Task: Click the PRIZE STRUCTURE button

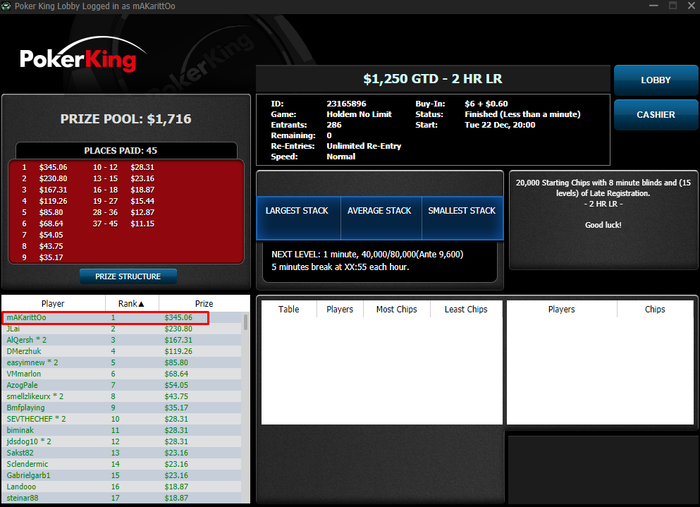Action: tap(128, 277)
